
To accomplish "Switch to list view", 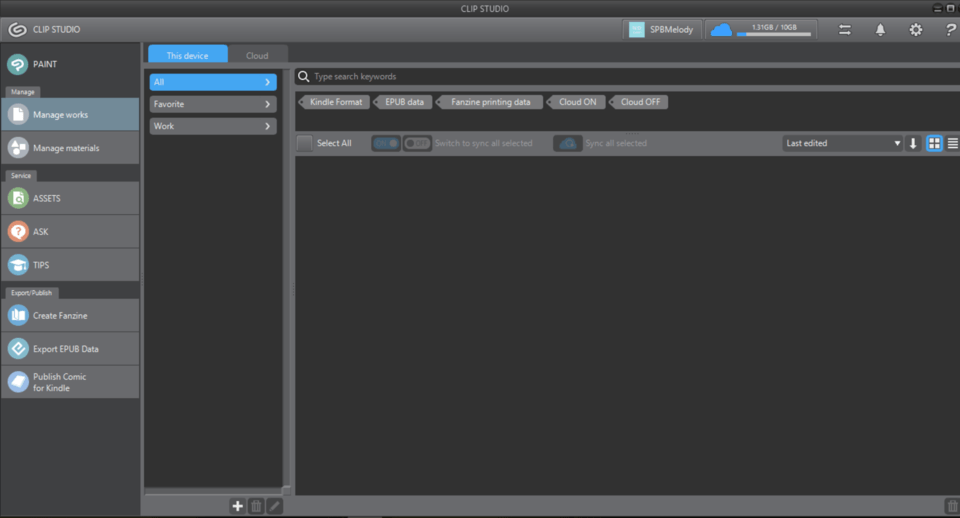I will point(952,143).
